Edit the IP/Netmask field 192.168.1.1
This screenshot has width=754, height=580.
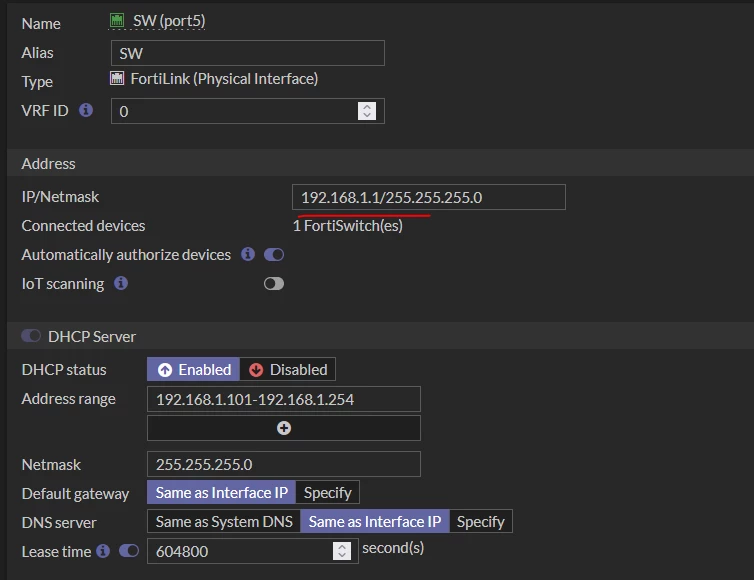coord(428,197)
